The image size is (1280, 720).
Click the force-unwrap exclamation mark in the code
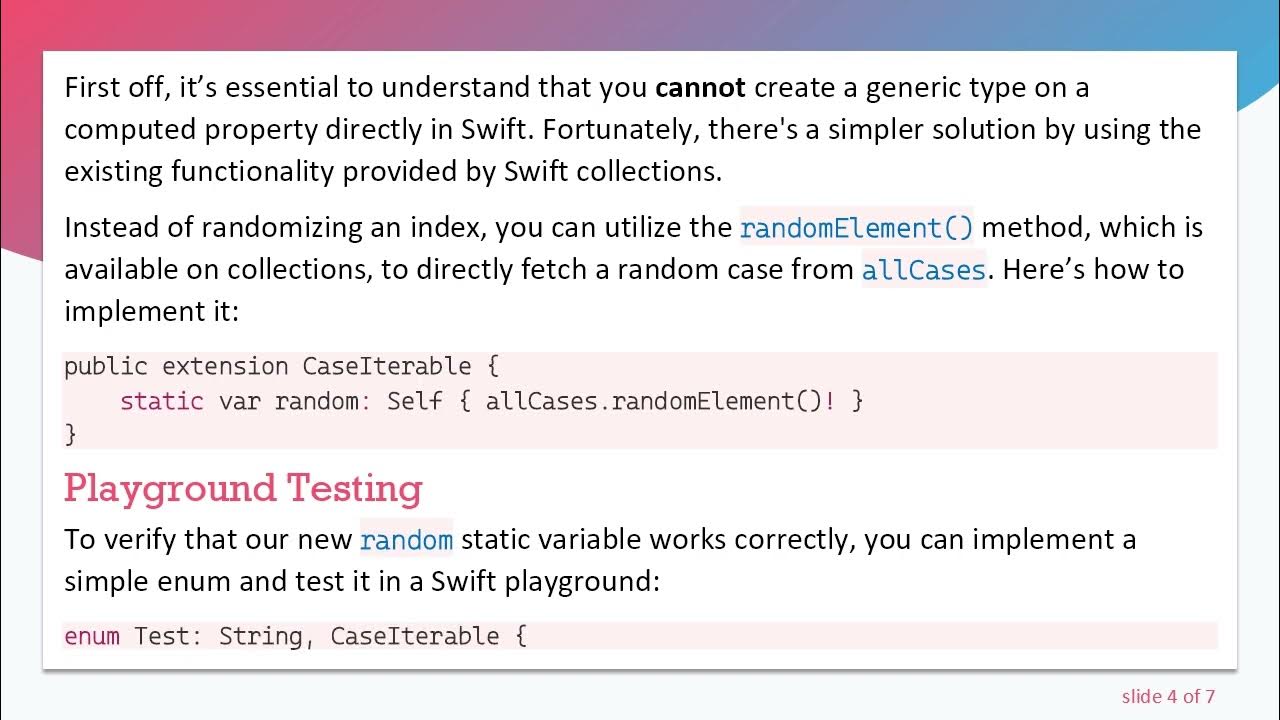830,401
